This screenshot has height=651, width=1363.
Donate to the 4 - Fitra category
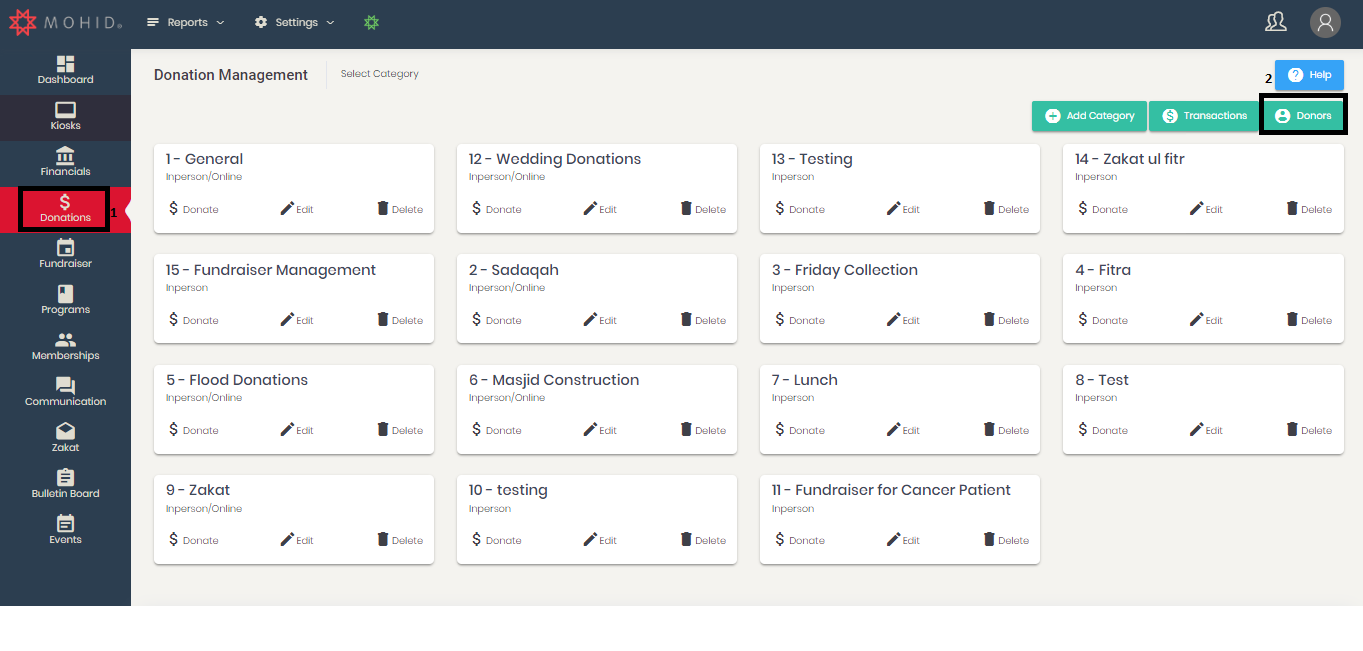click(x=1102, y=320)
